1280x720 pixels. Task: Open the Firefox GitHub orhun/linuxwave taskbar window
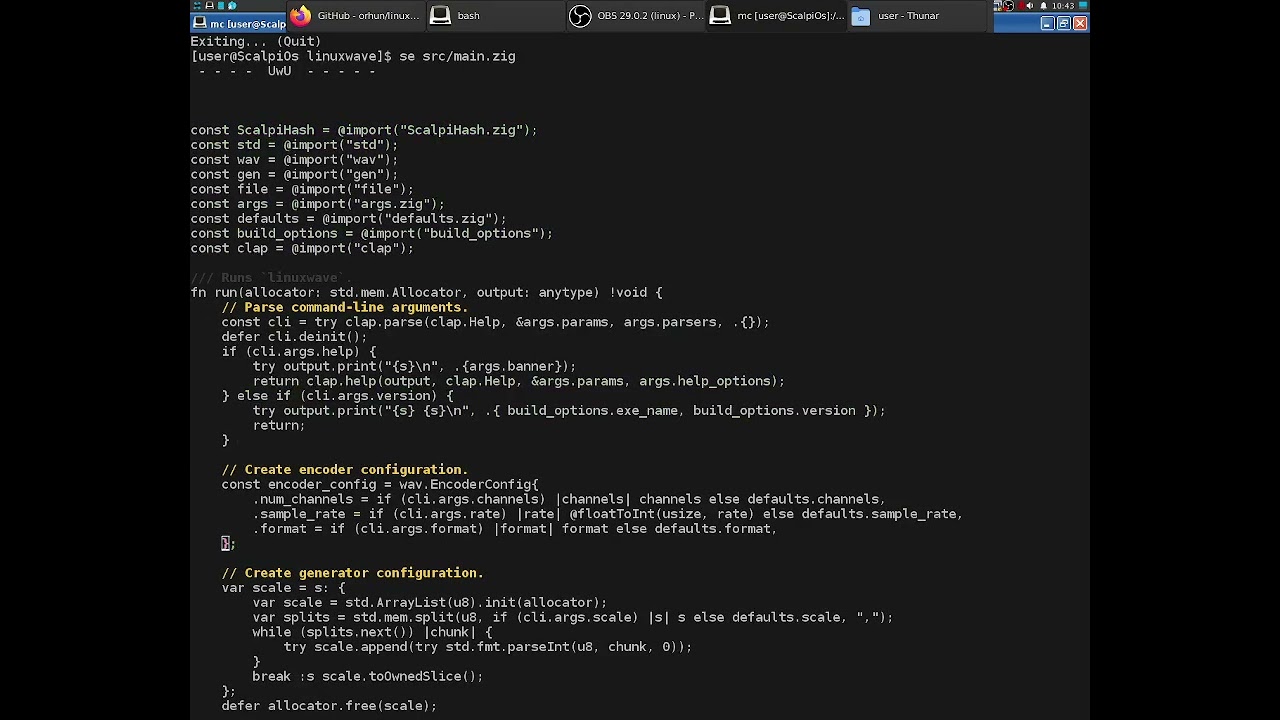pos(355,16)
